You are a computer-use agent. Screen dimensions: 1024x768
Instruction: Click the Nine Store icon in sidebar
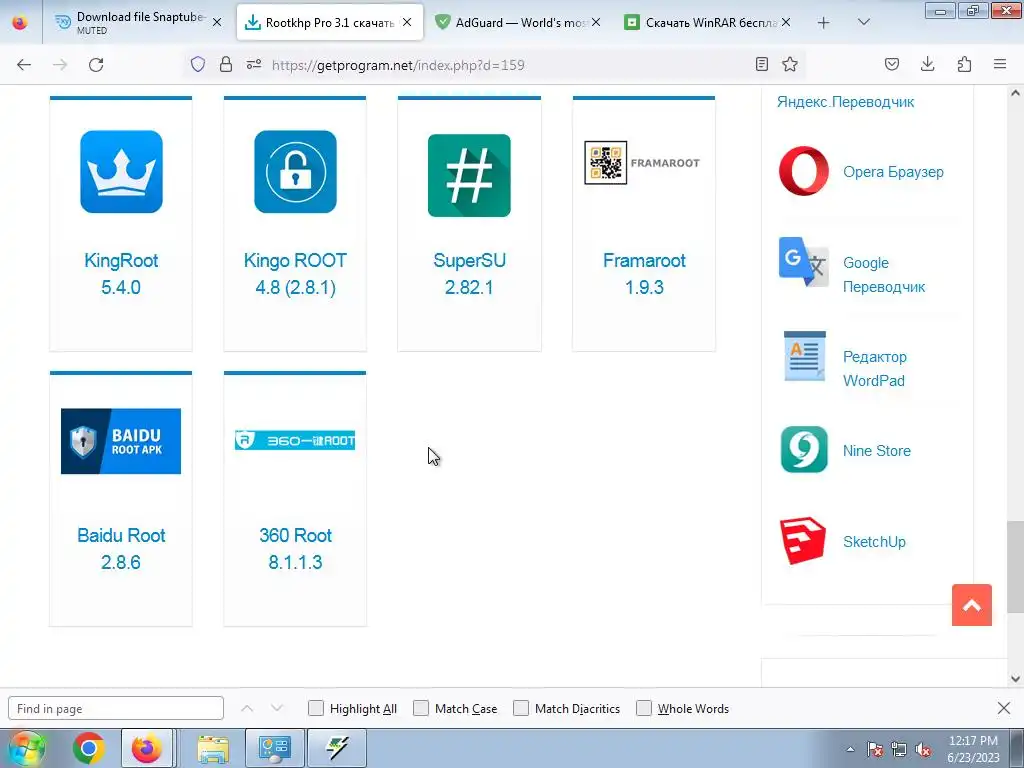(x=804, y=449)
